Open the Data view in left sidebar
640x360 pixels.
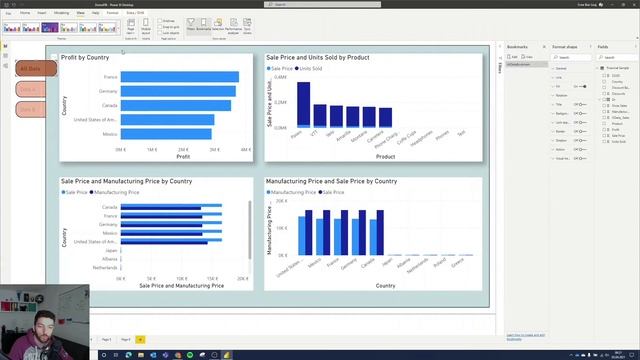pos(5,56)
